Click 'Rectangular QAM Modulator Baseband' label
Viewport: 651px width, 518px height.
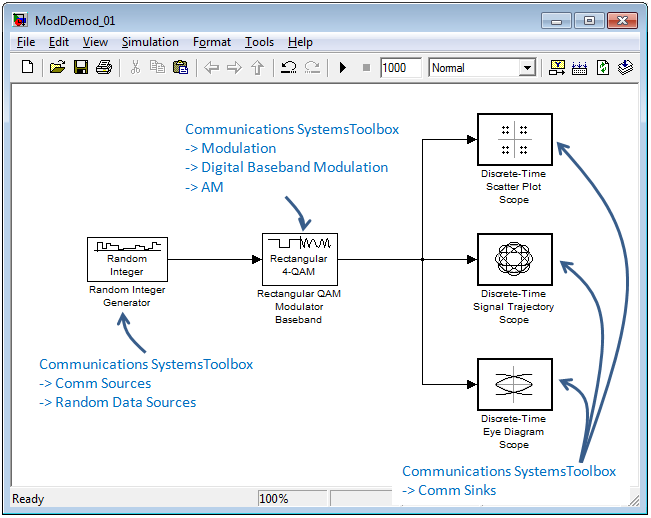(x=299, y=307)
